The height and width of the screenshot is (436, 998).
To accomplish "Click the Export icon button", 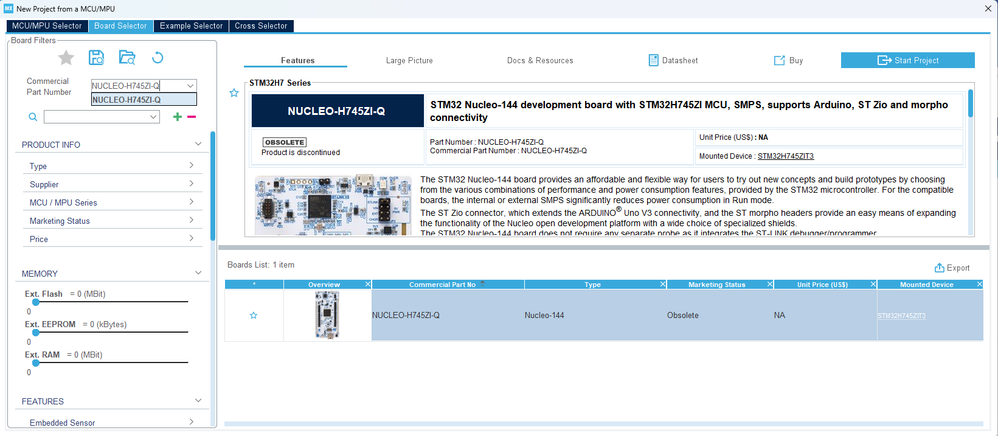I will click(952, 268).
